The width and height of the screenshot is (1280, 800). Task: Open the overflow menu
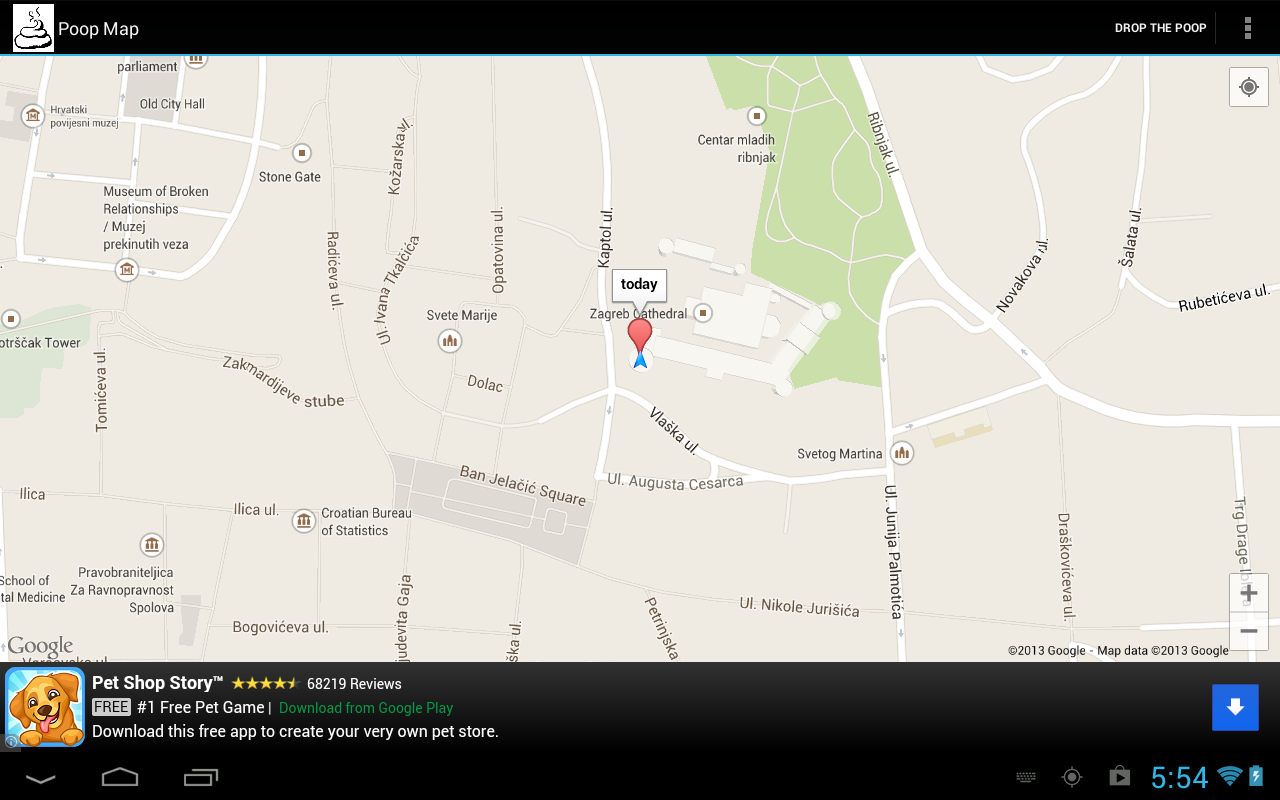pyautogui.click(x=1248, y=27)
